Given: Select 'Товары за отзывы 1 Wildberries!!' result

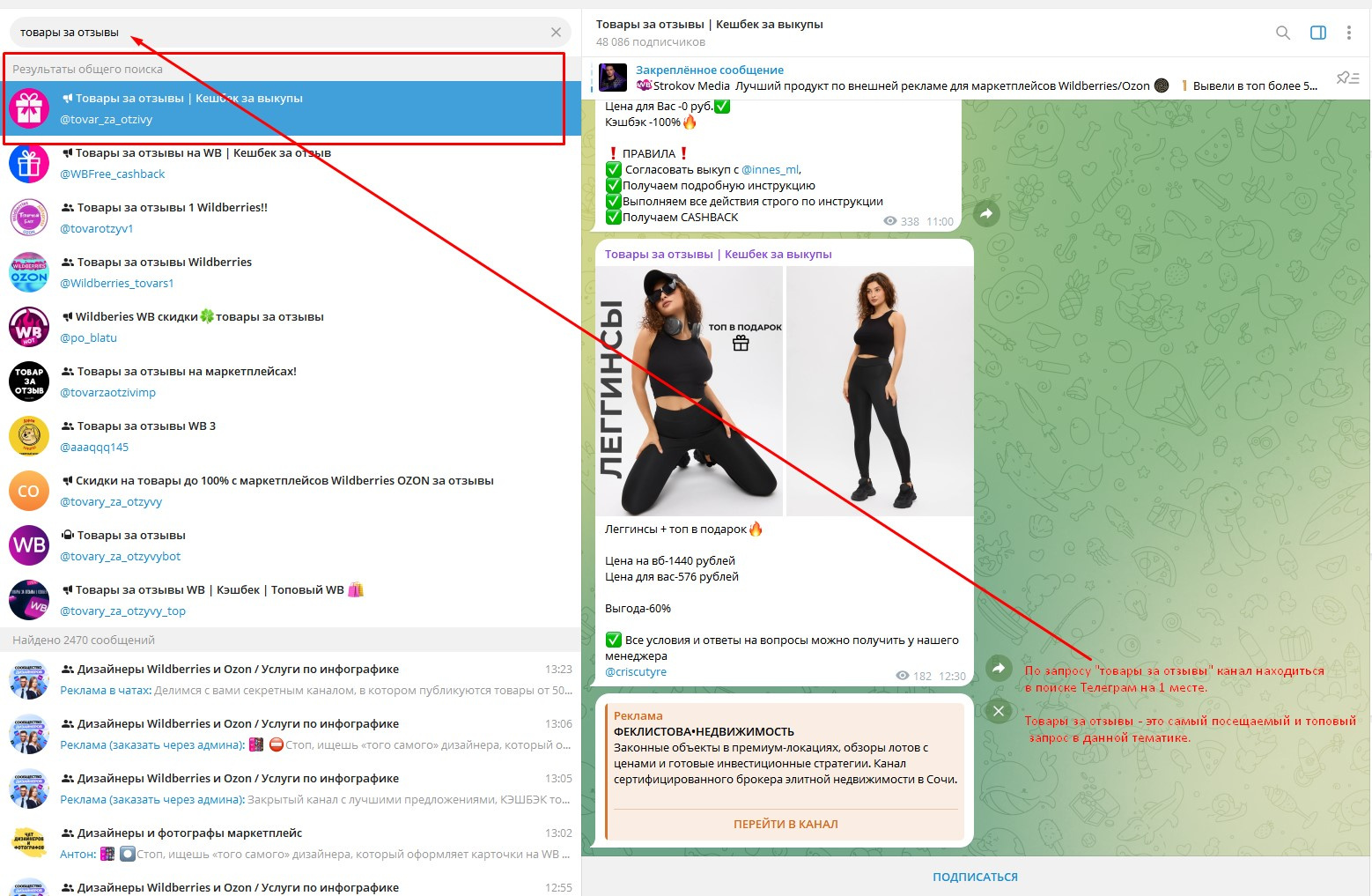Looking at the screenshot, I should click(291, 218).
